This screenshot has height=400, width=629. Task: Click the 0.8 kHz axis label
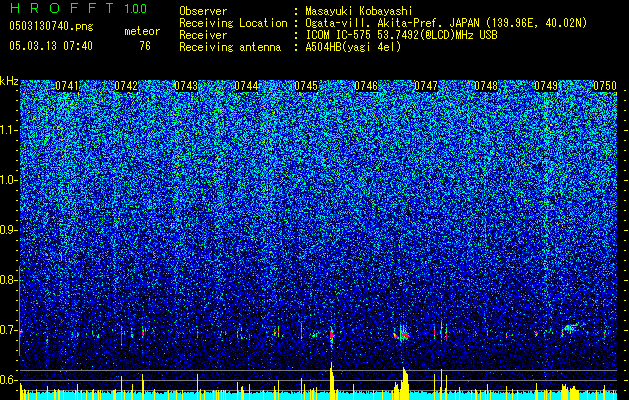pos(8,280)
